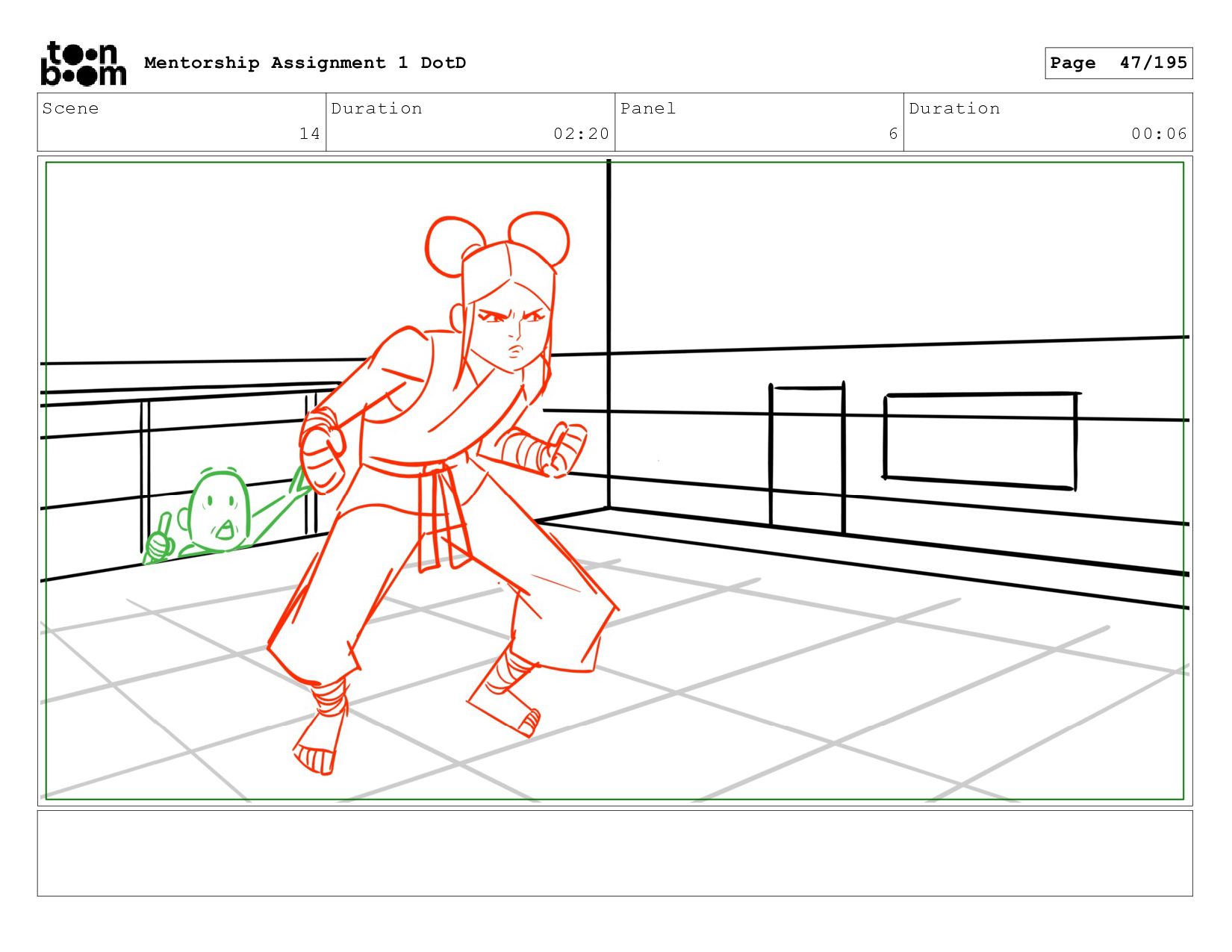
Task: Click the red fighter's left hair bun
Action: pos(452,245)
